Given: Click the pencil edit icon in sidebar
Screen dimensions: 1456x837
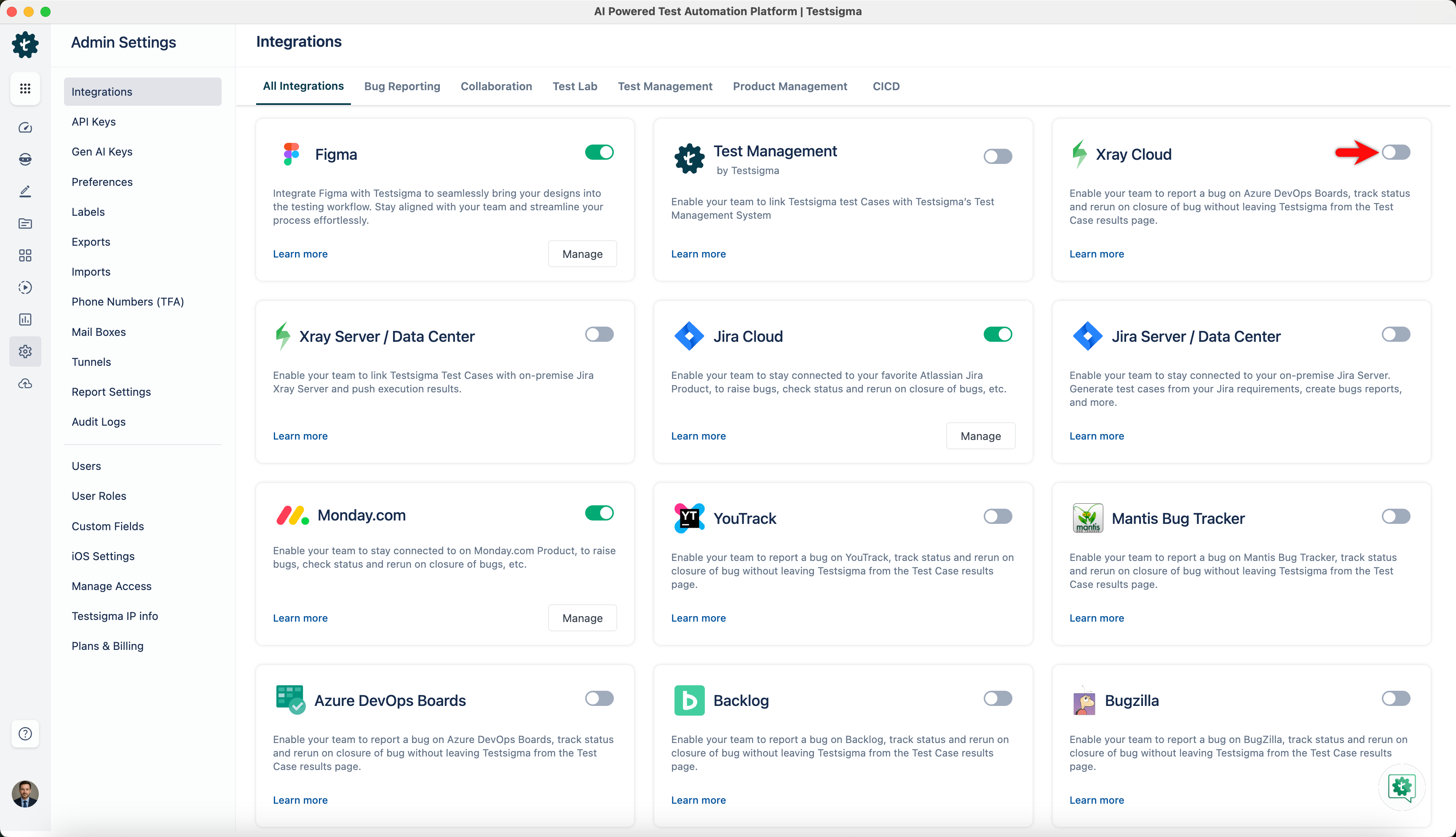Looking at the screenshot, I should pos(25,191).
